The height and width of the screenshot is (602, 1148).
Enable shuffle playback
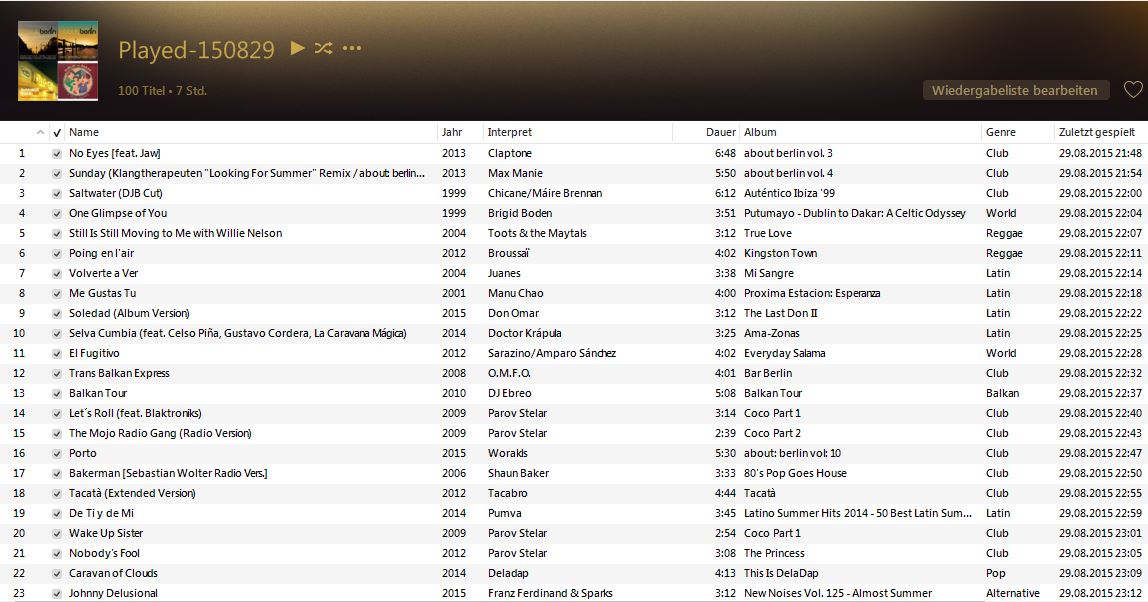coord(322,48)
